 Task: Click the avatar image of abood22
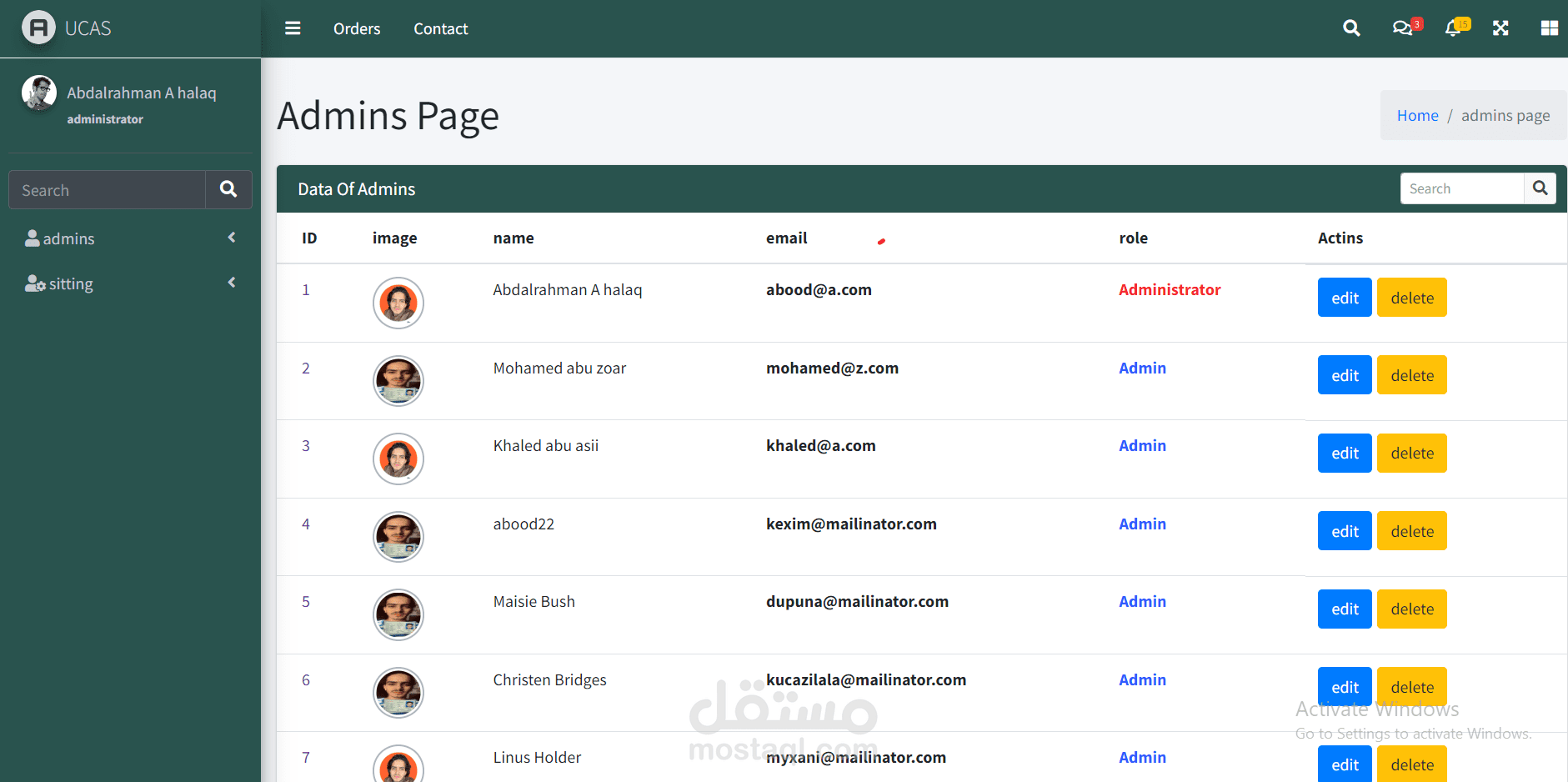(x=398, y=537)
